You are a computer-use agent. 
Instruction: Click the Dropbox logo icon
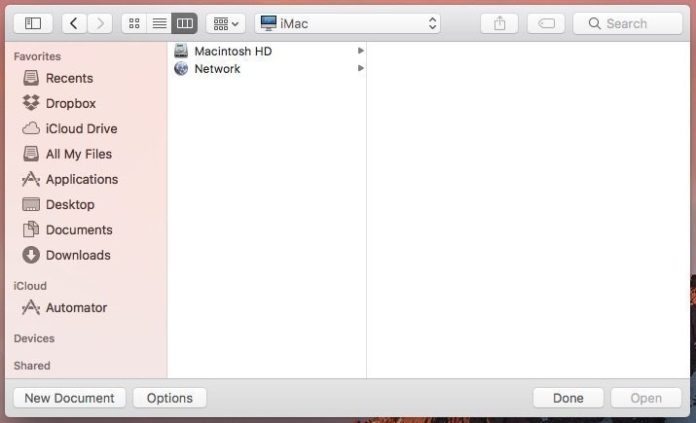[x=31, y=103]
